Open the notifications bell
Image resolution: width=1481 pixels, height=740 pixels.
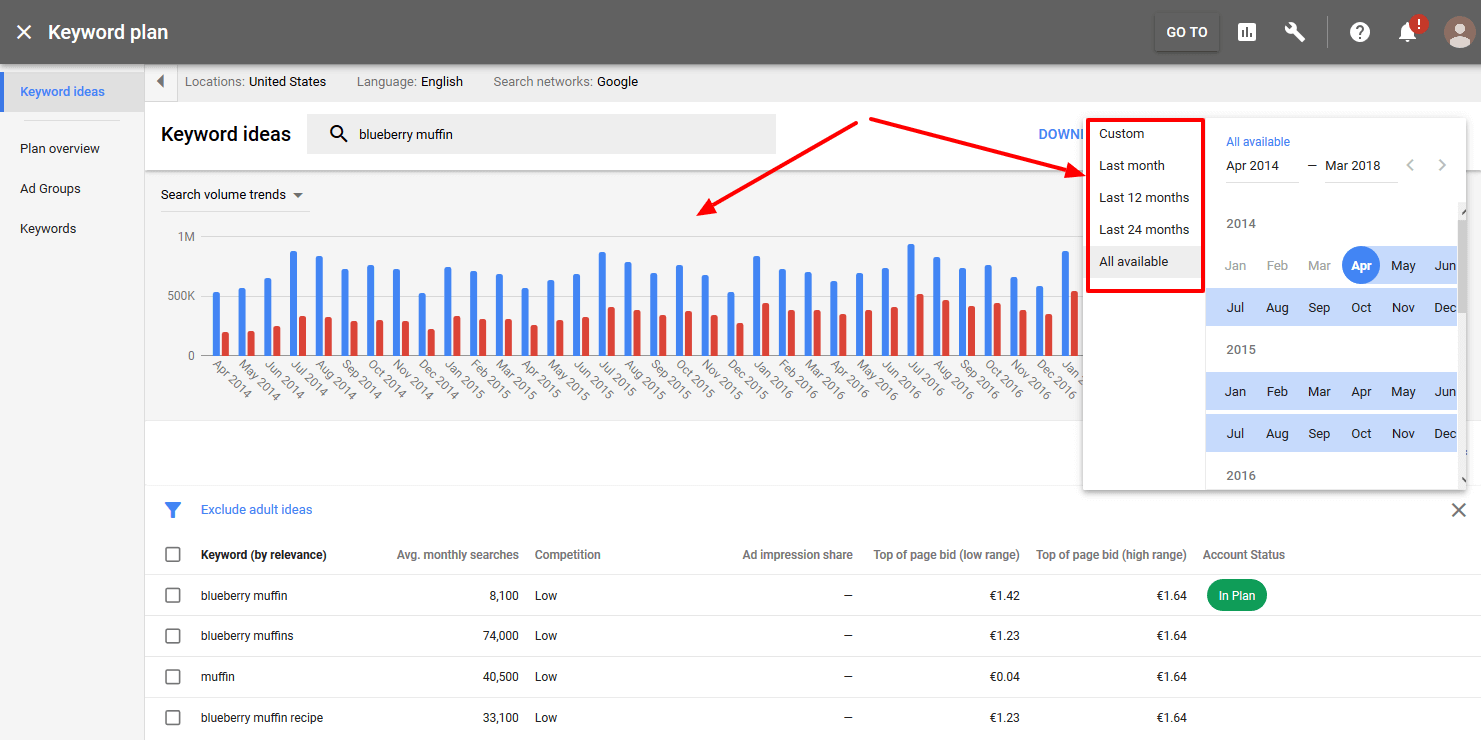pyautogui.click(x=1408, y=31)
